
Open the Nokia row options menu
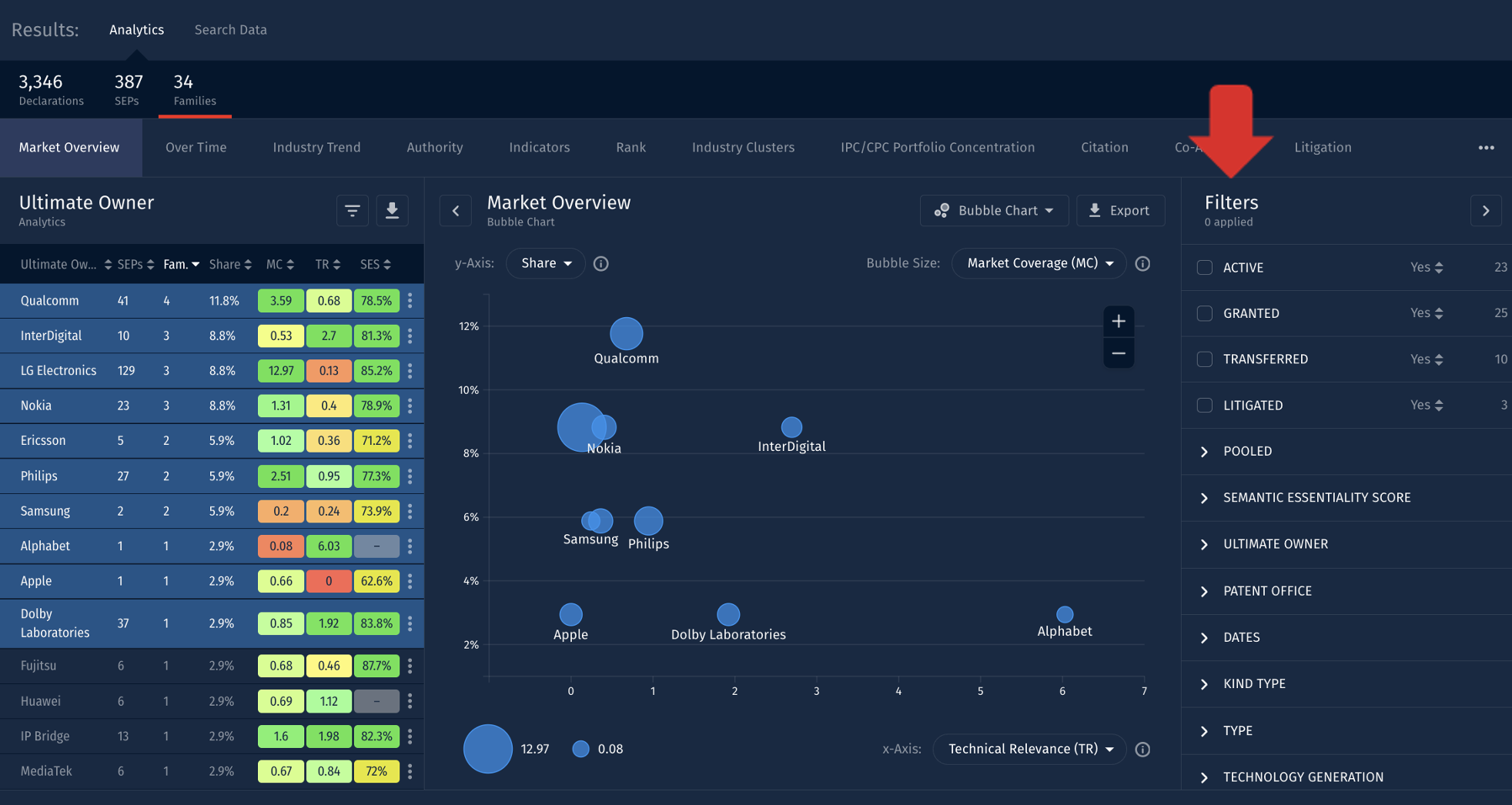(410, 406)
